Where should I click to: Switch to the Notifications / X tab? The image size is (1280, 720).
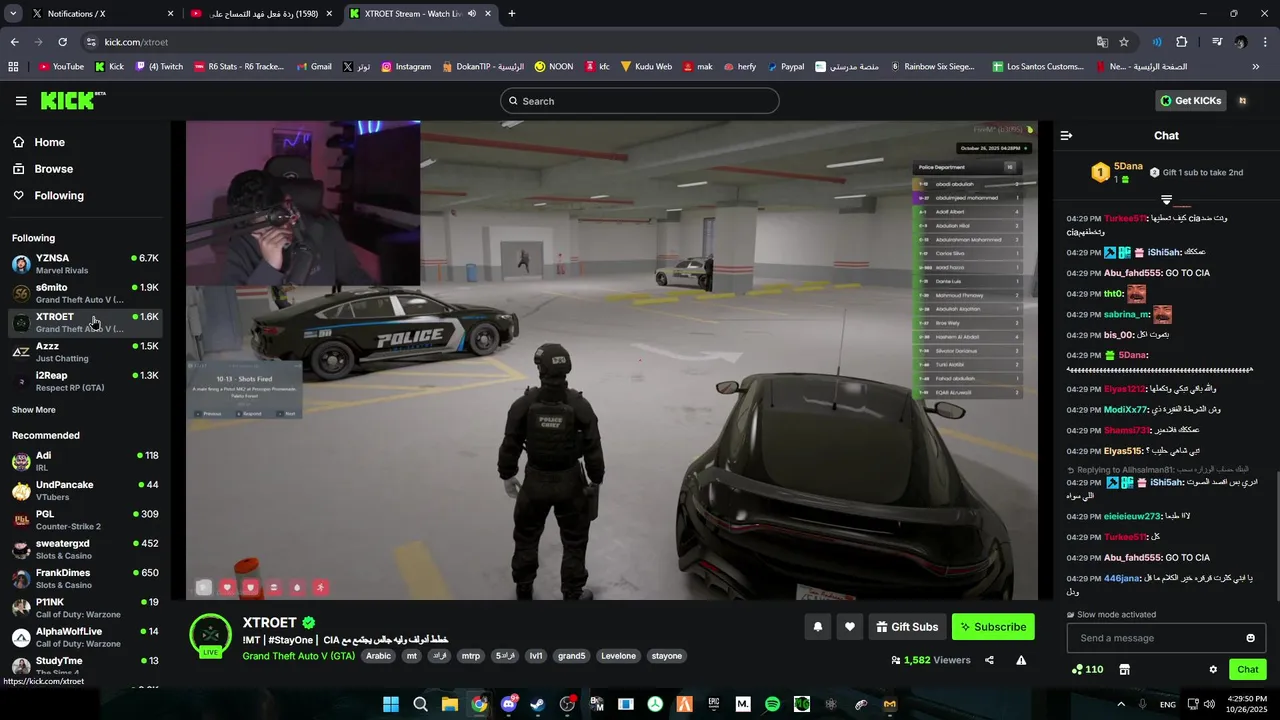(x=103, y=14)
